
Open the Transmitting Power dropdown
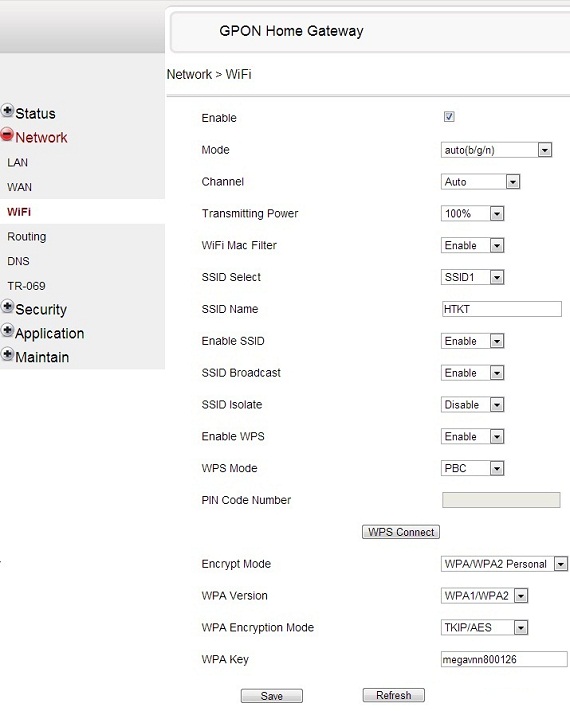click(x=472, y=214)
